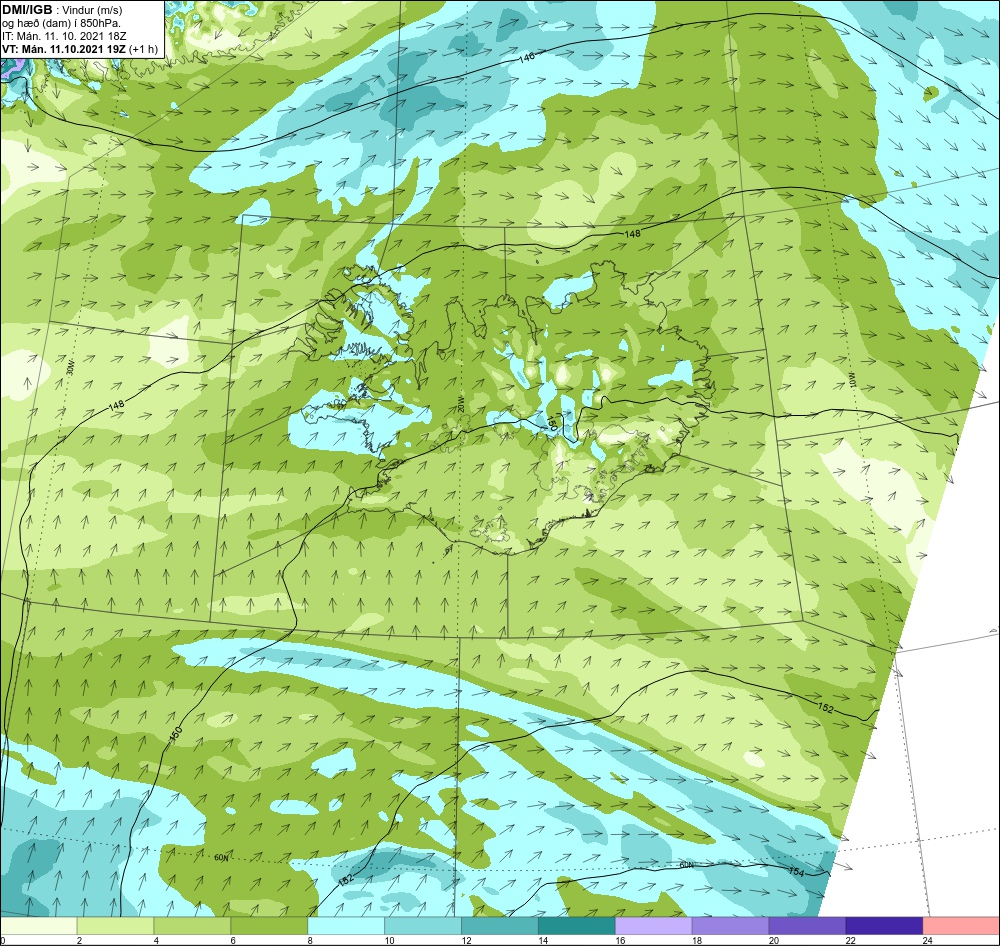Choose the 22–24 m/s dark indigo legend swatch

[885, 925]
